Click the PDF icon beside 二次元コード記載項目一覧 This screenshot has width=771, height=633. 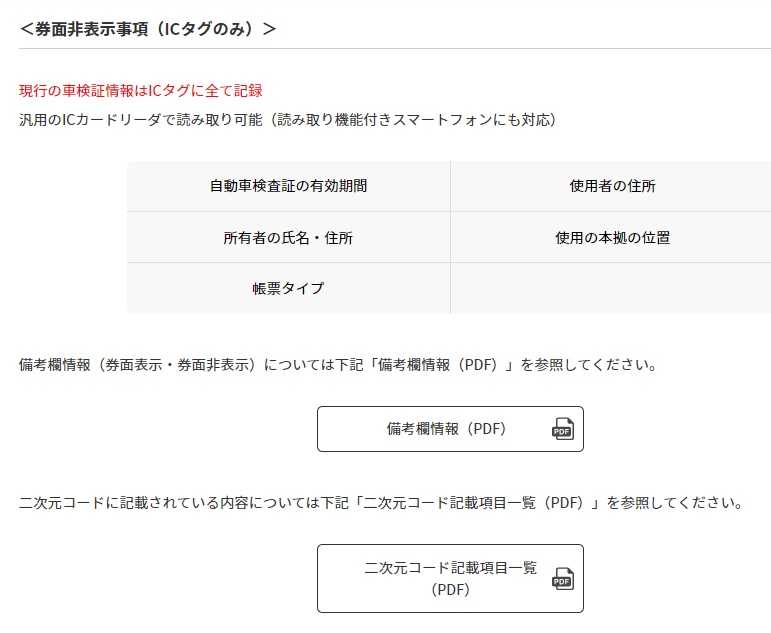point(564,579)
